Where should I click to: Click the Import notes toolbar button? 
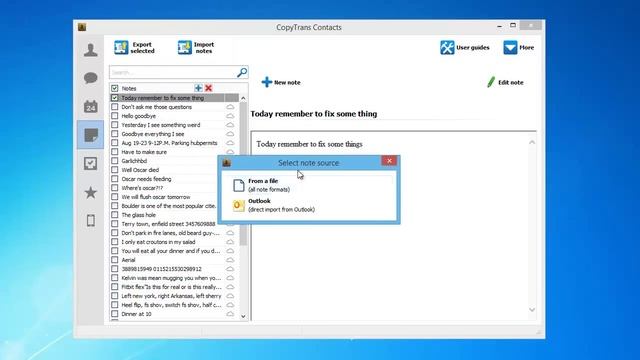[x=196, y=48]
